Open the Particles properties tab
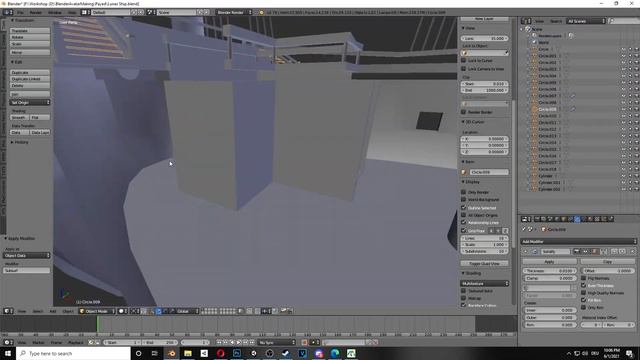This screenshot has width=640, height=360. click(x=604, y=219)
